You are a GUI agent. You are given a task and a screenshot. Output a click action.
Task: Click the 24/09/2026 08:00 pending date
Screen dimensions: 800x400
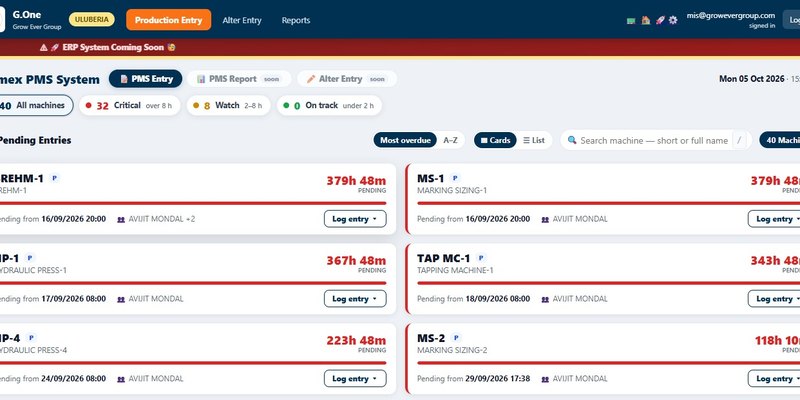73,379
